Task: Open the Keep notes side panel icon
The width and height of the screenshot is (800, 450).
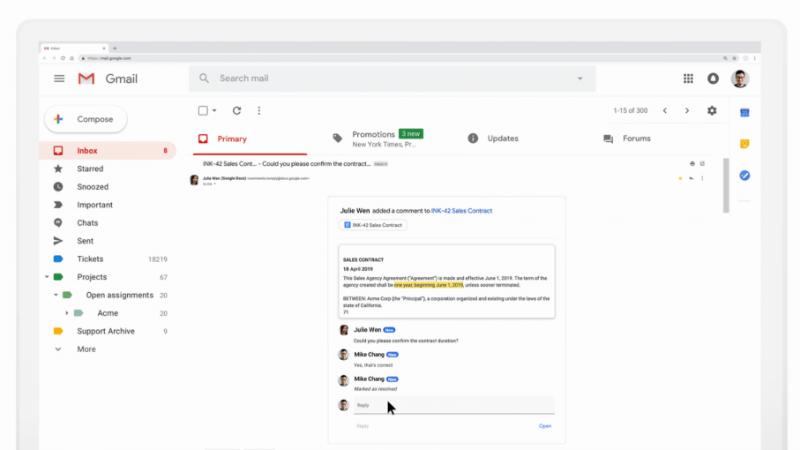Action: point(745,144)
